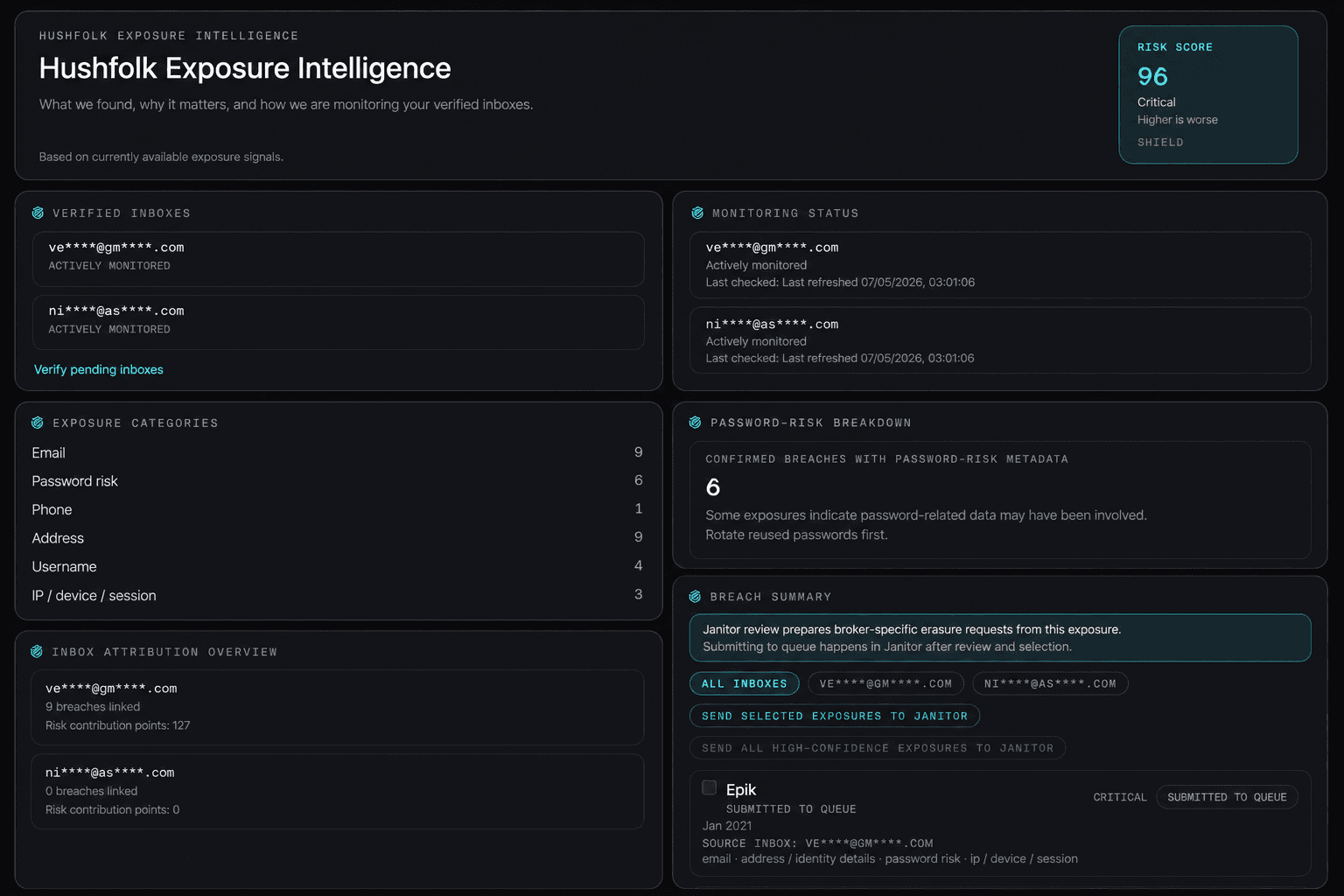The width and height of the screenshot is (1344, 896).
Task: Click the Epik breach title
Action: [741, 789]
